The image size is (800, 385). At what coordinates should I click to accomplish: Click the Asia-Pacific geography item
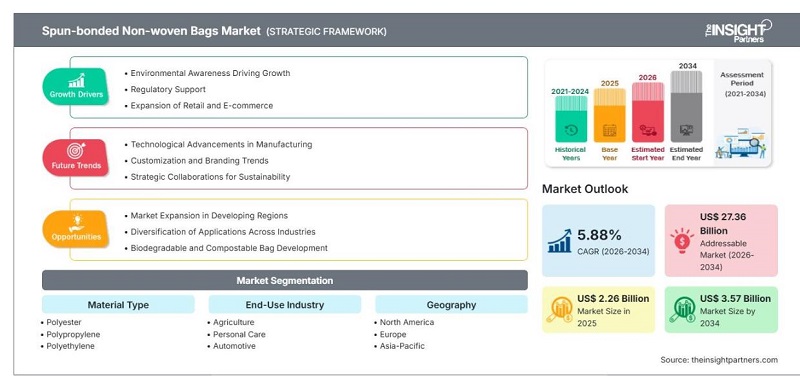[x=402, y=346]
